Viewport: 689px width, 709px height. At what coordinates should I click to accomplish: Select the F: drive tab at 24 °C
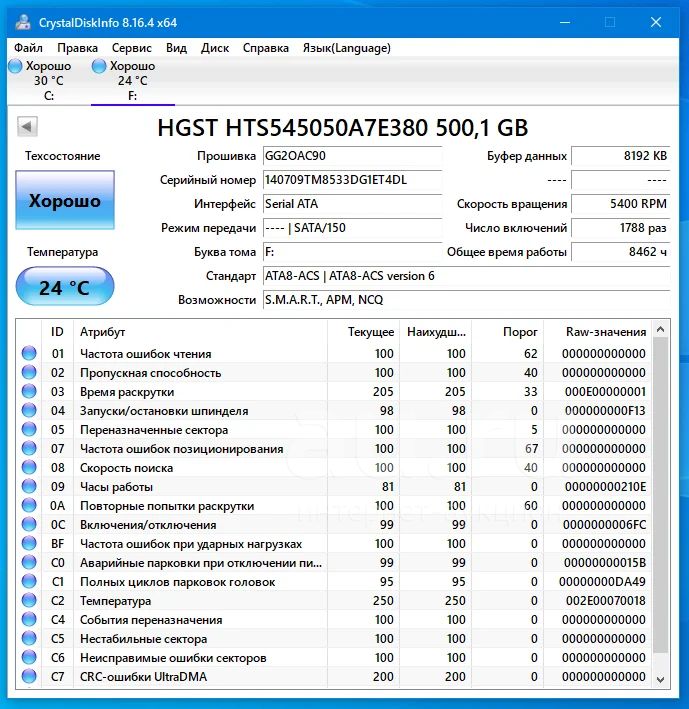click(133, 80)
